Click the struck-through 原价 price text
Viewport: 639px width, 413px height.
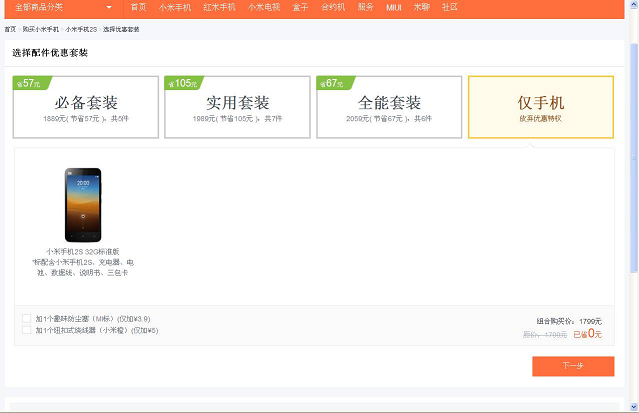(x=545, y=335)
